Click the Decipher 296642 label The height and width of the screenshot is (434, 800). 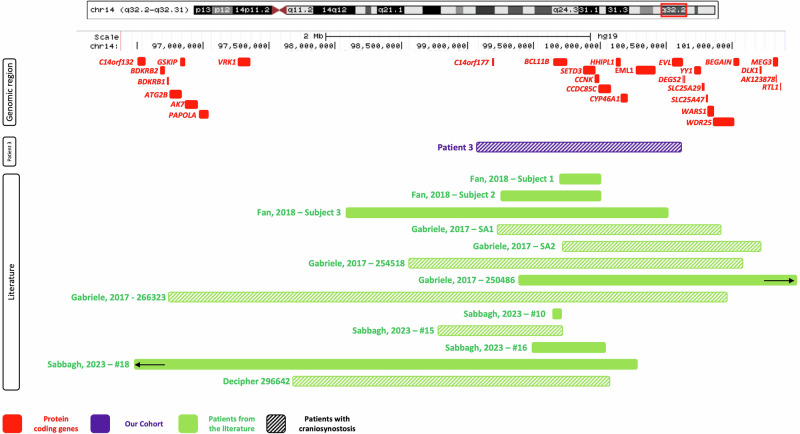(255, 381)
